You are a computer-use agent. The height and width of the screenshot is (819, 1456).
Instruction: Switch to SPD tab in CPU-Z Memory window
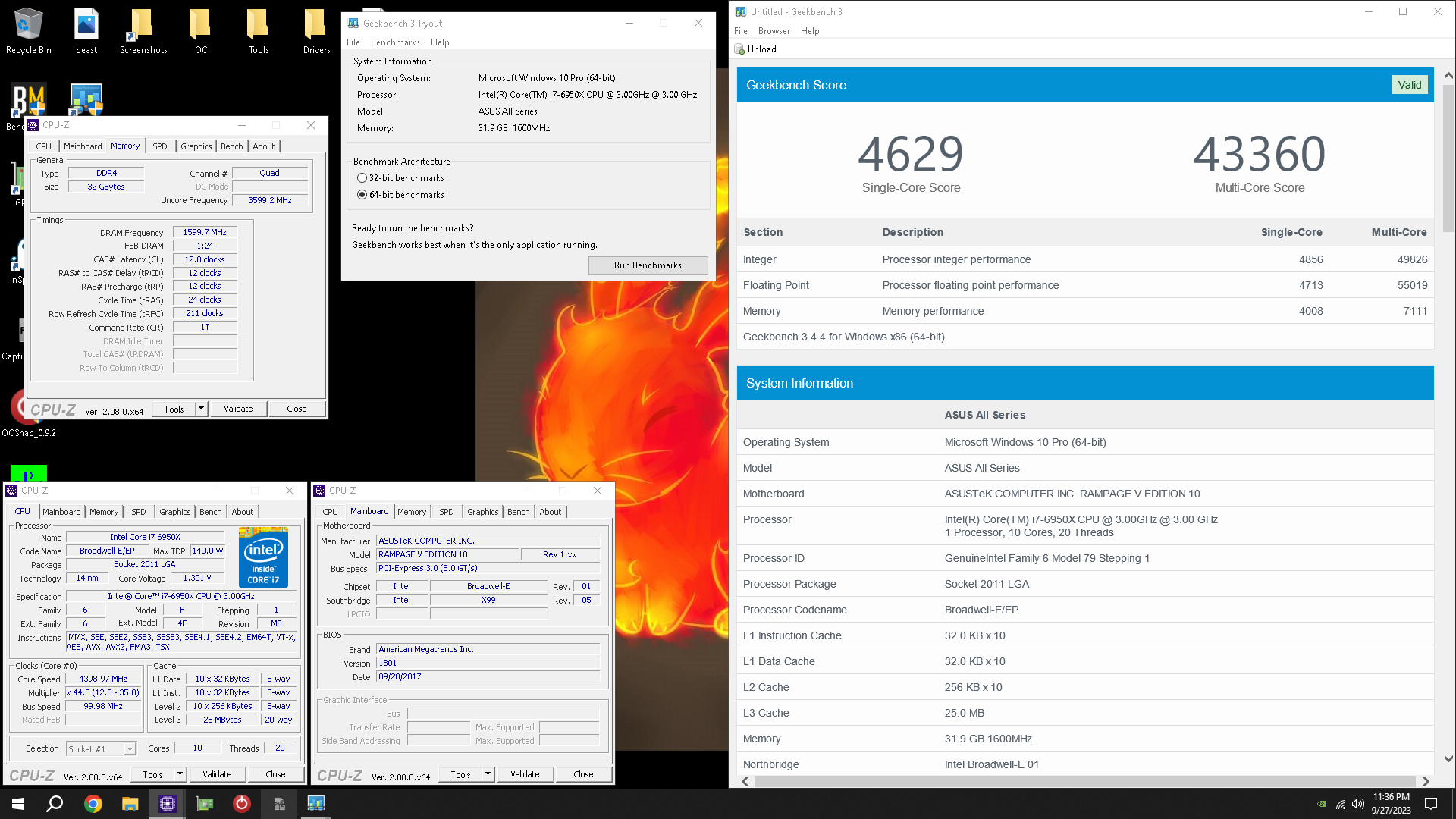tap(159, 146)
